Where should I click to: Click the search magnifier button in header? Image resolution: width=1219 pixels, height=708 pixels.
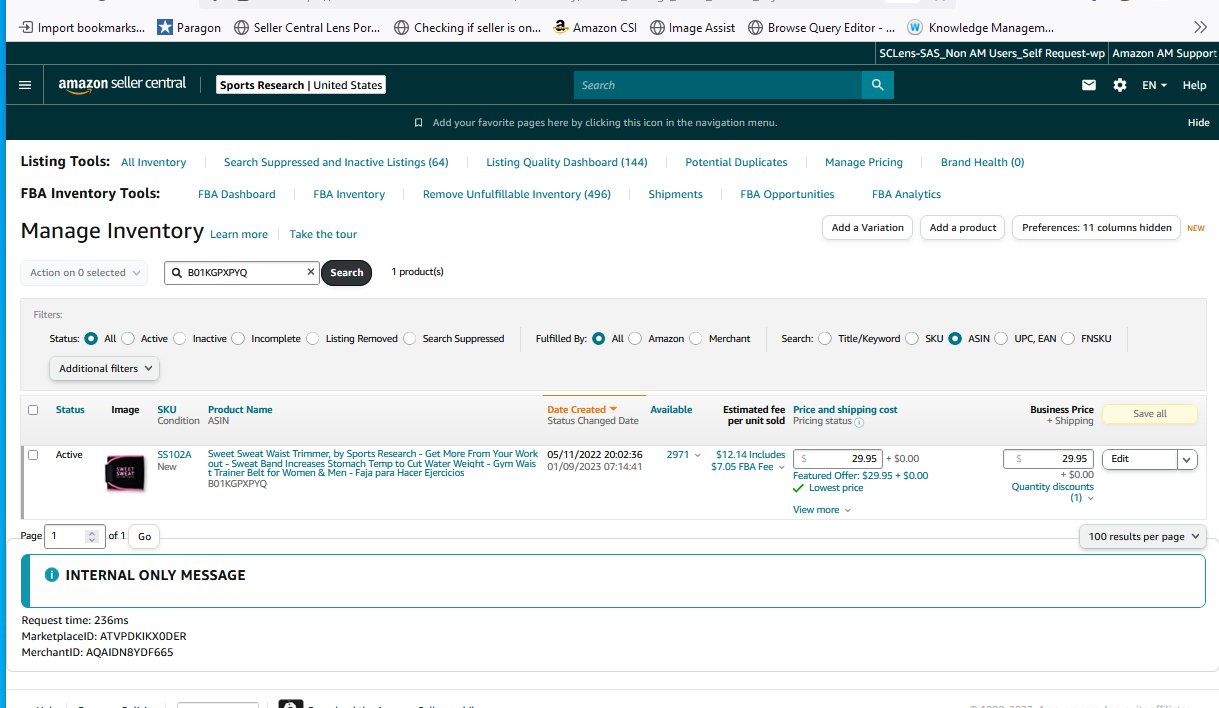click(x=877, y=85)
